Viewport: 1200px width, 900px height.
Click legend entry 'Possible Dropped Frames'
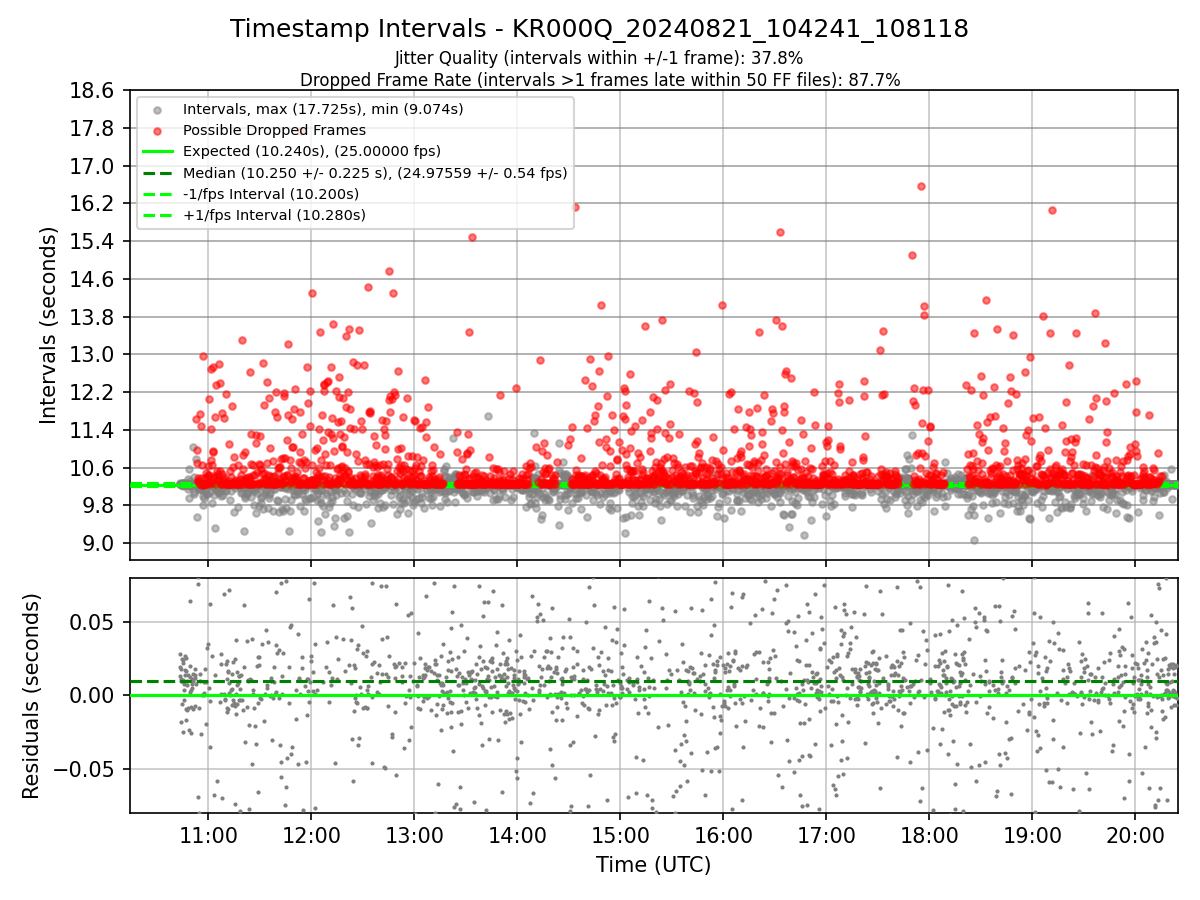(x=274, y=130)
